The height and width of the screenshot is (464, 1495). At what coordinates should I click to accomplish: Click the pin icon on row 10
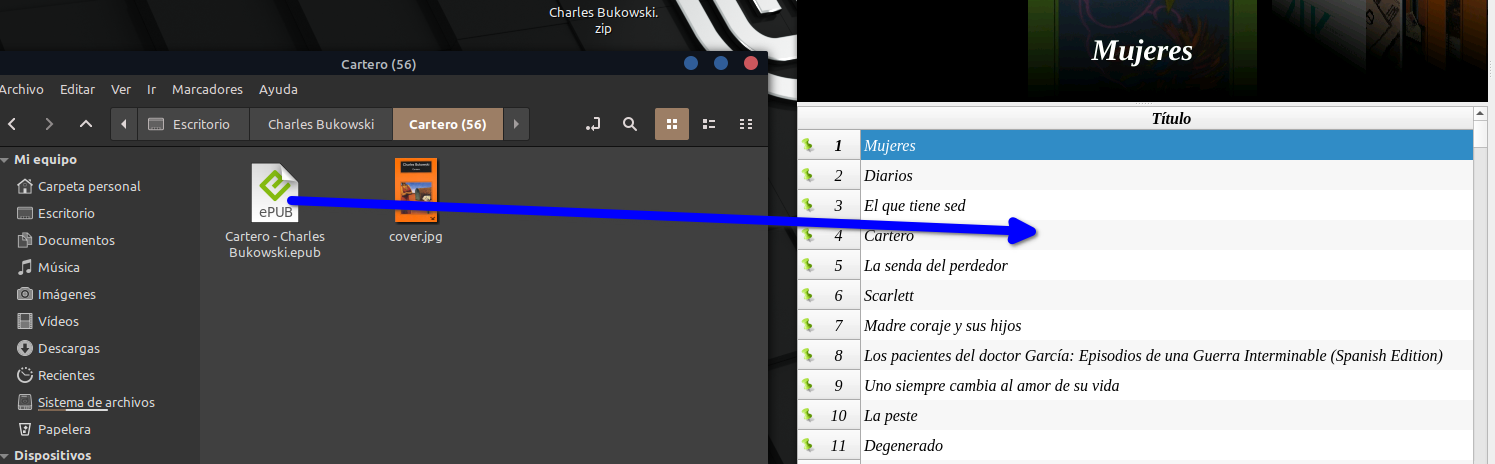808,415
